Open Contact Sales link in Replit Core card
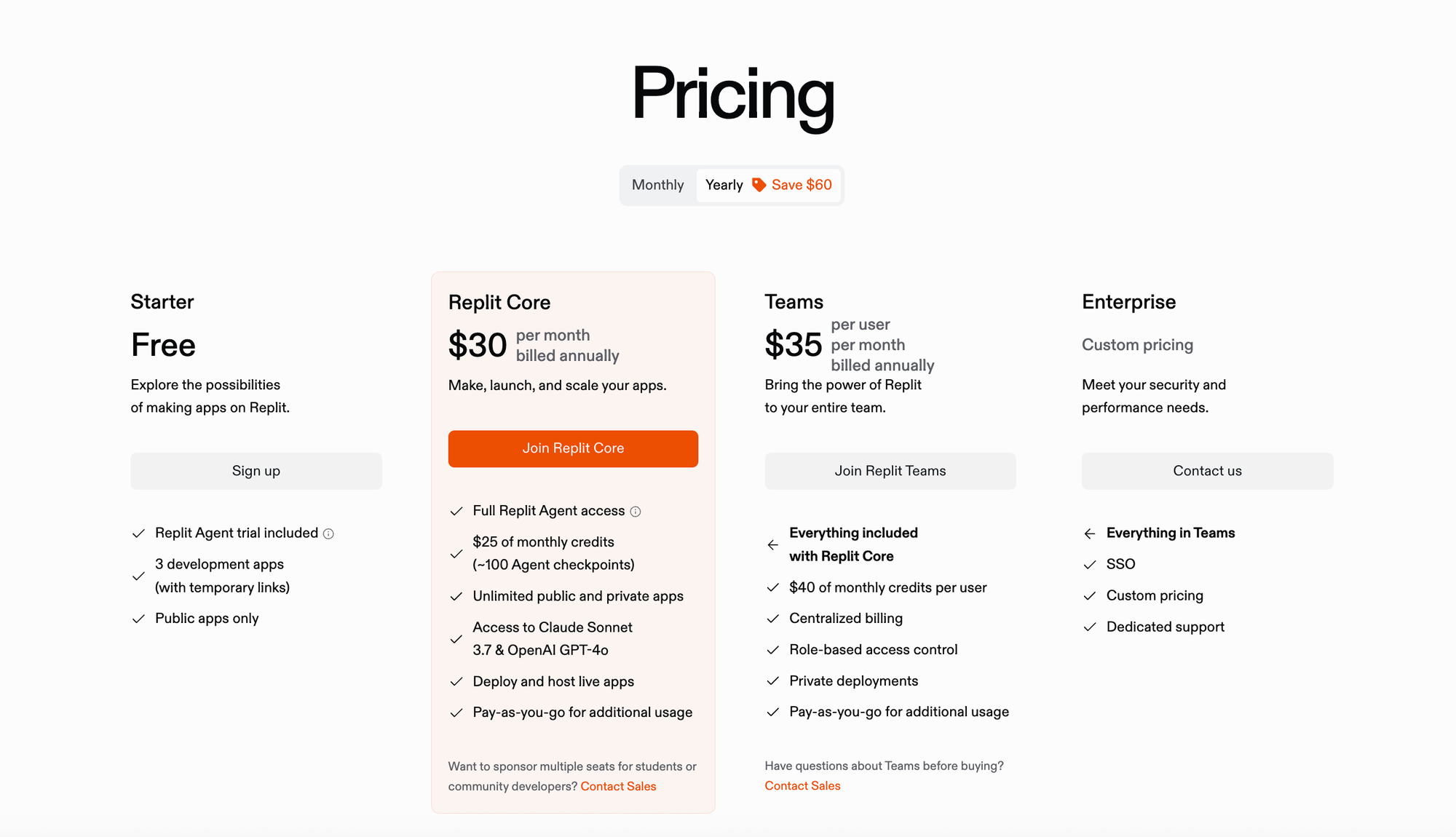This screenshot has width=1456, height=837. tap(617, 786)
